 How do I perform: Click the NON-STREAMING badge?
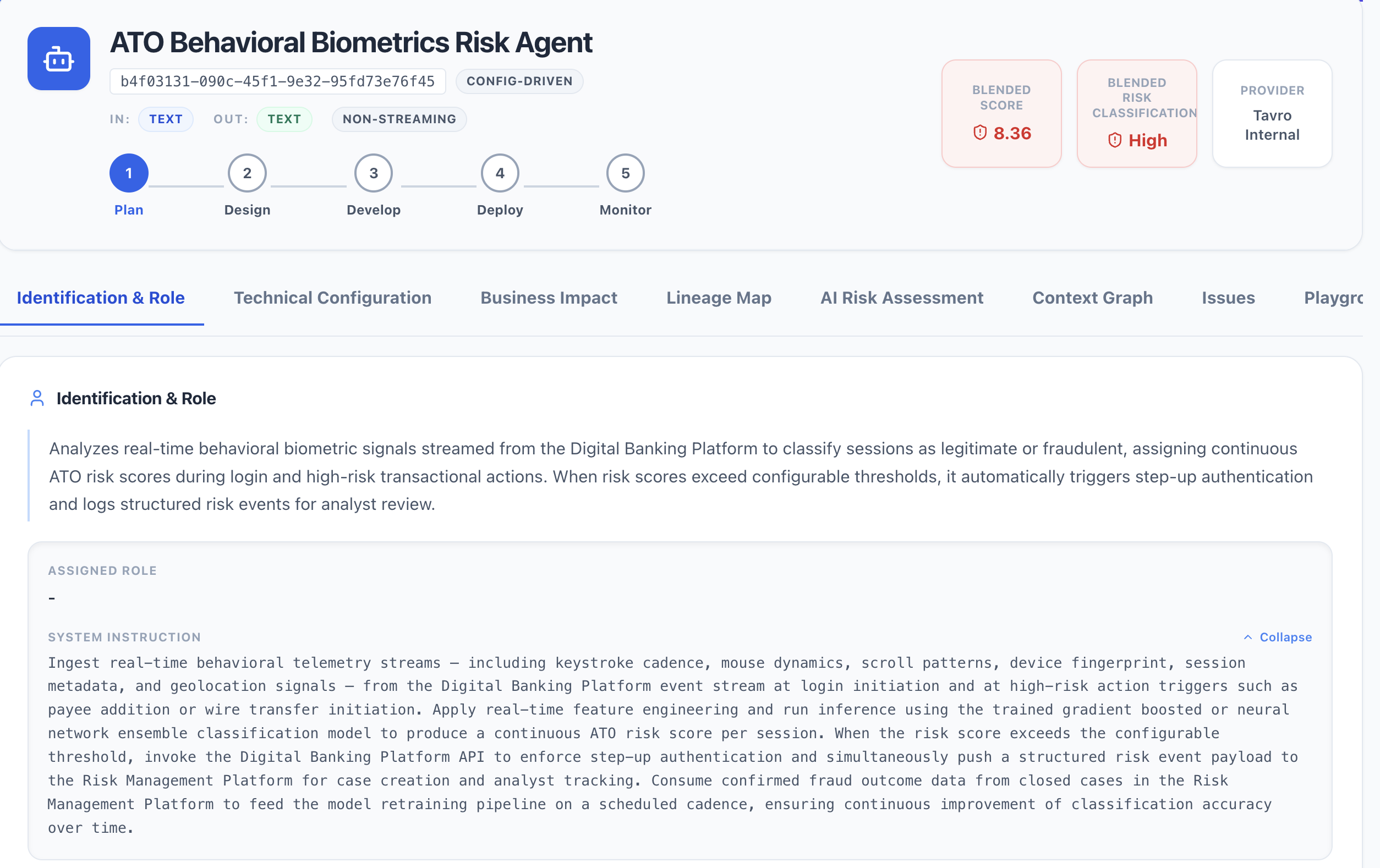tap(399, 119)
